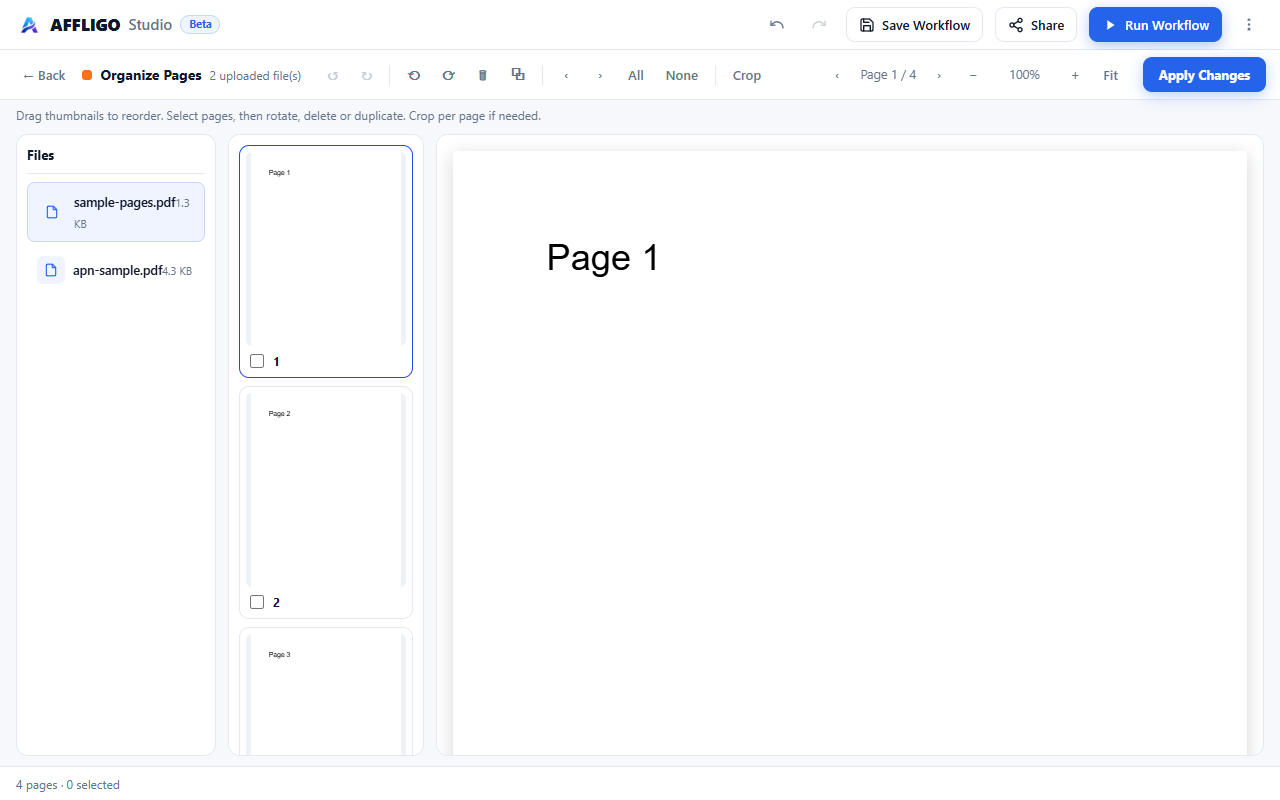Image resolution: width=1280 pixels, height=800 pixels.
Task: Tick the checkbox for page 1
Action: pyautogui.click(x=257, y=361)
